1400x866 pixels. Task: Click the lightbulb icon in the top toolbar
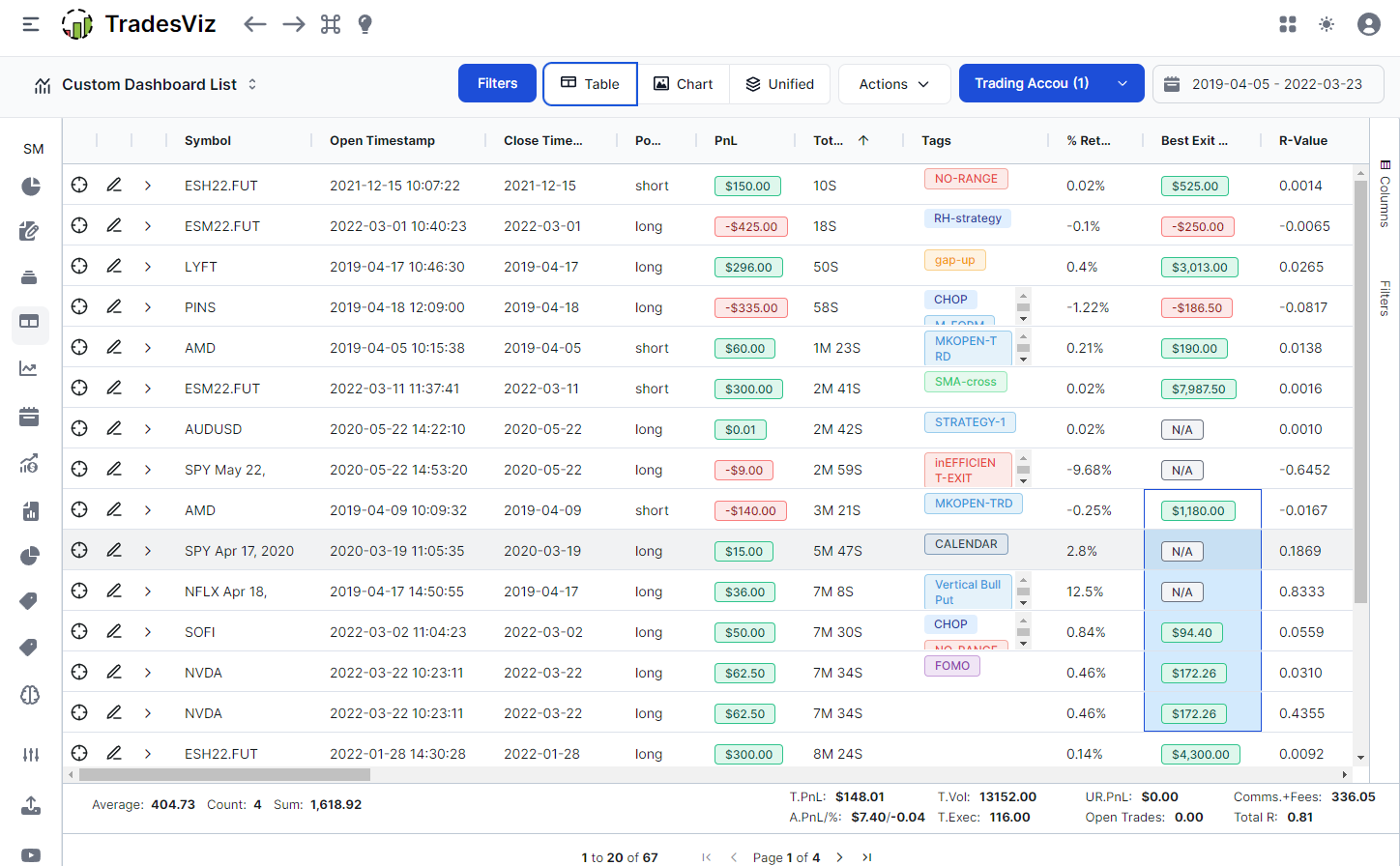pos(365,24)
